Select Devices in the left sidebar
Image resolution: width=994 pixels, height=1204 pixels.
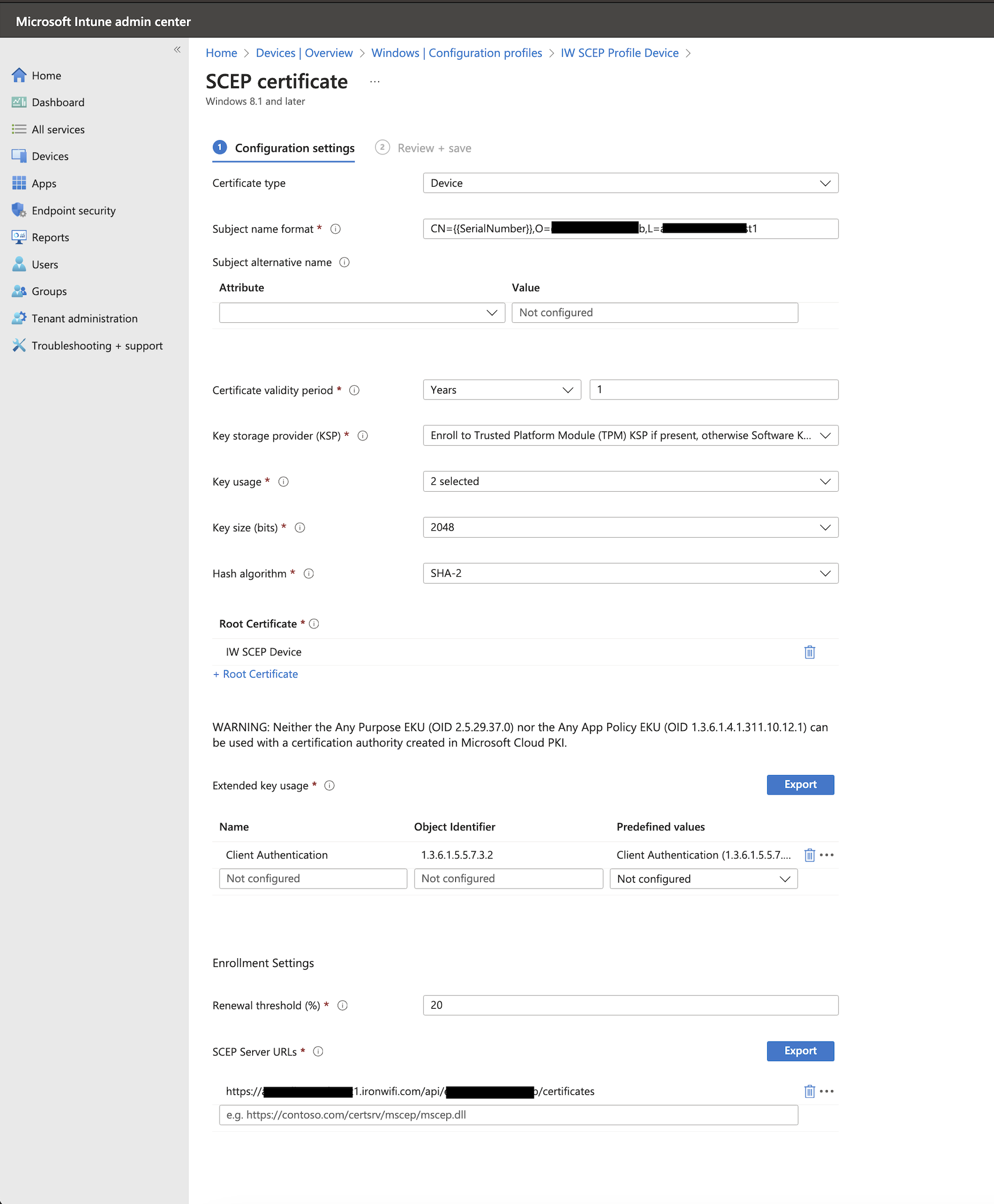(x=52, y=156)
